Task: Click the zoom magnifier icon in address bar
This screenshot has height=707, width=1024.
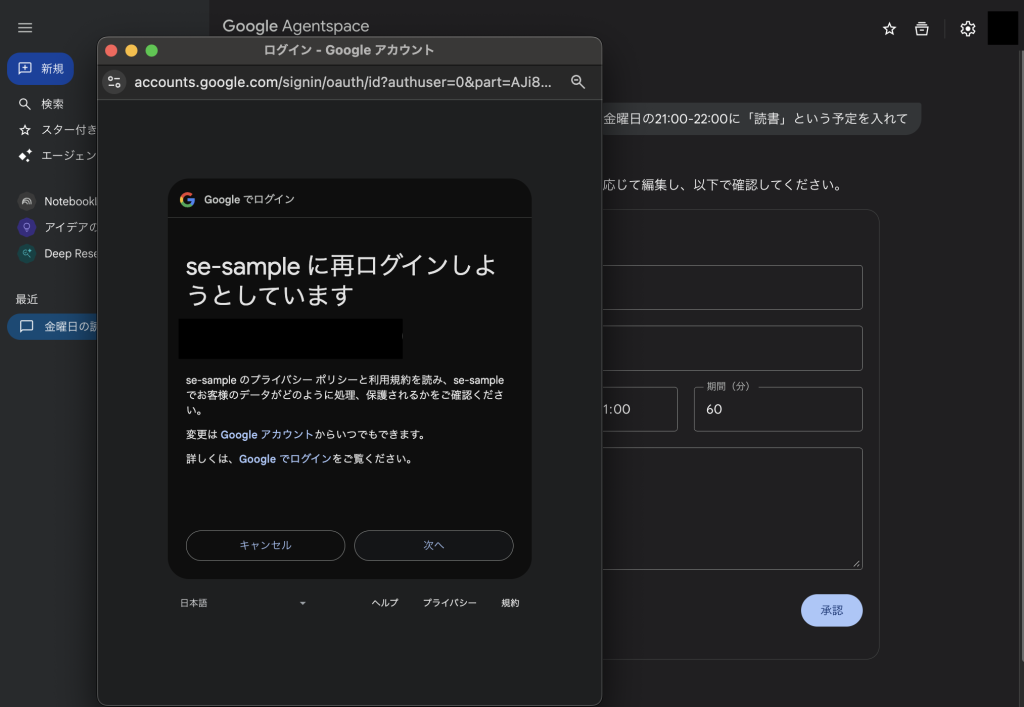Action: click(577, 82)
